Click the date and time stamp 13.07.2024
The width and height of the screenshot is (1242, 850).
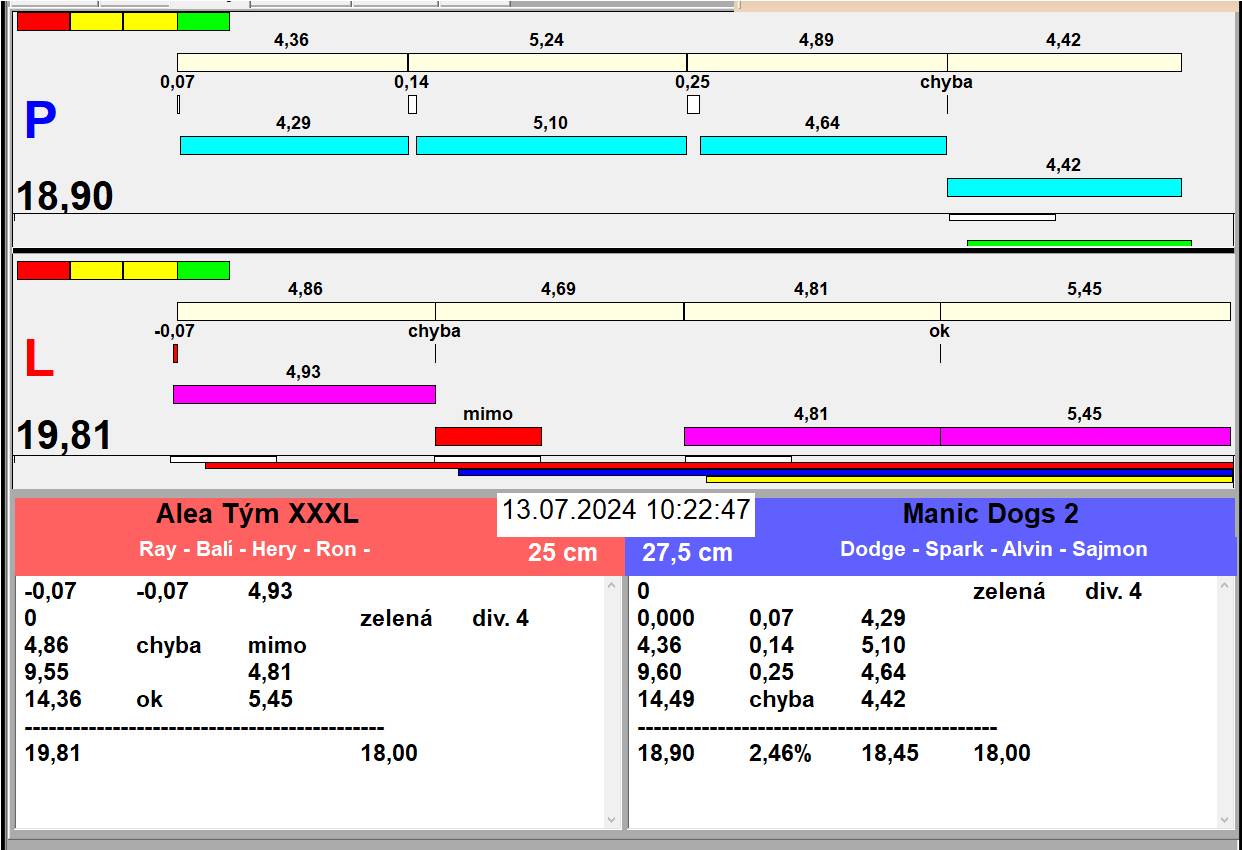pyautogui.click(x=625, y=510)
